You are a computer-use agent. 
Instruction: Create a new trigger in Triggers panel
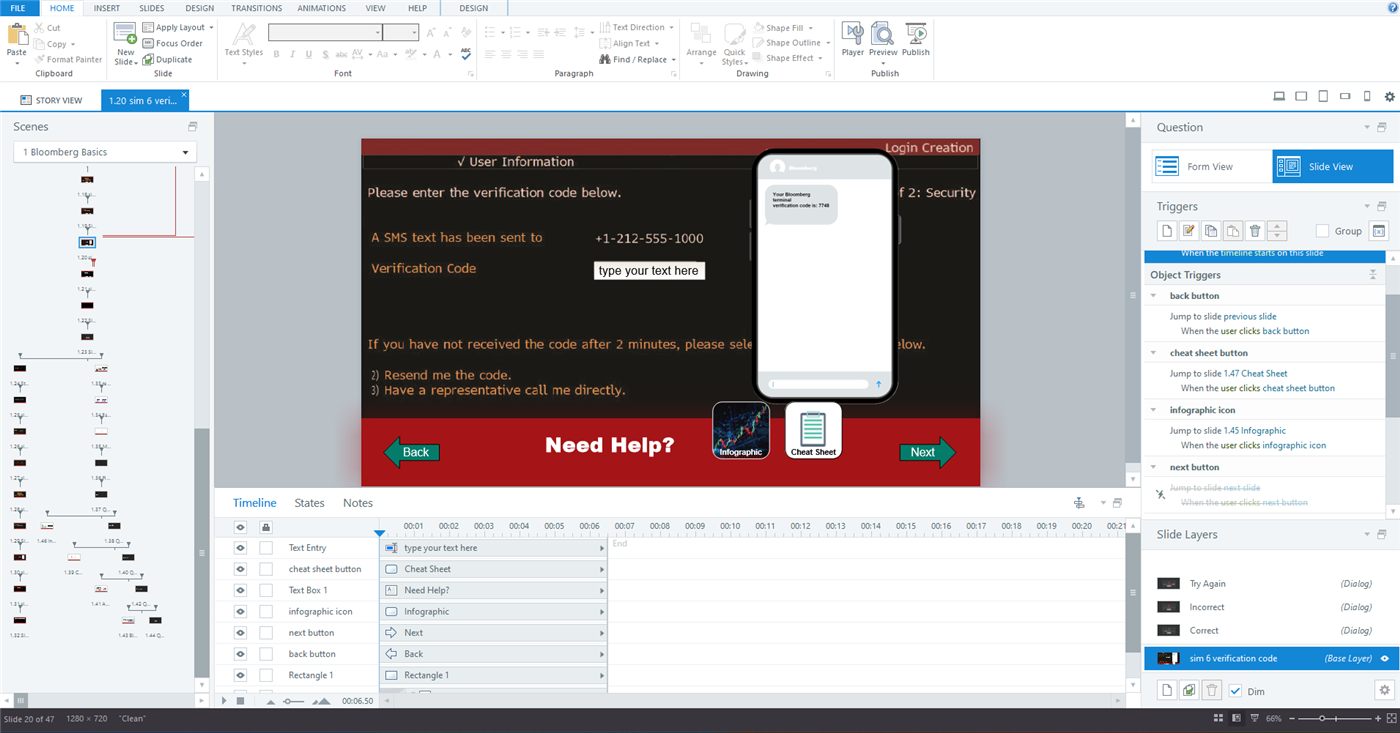[1166, 231]
